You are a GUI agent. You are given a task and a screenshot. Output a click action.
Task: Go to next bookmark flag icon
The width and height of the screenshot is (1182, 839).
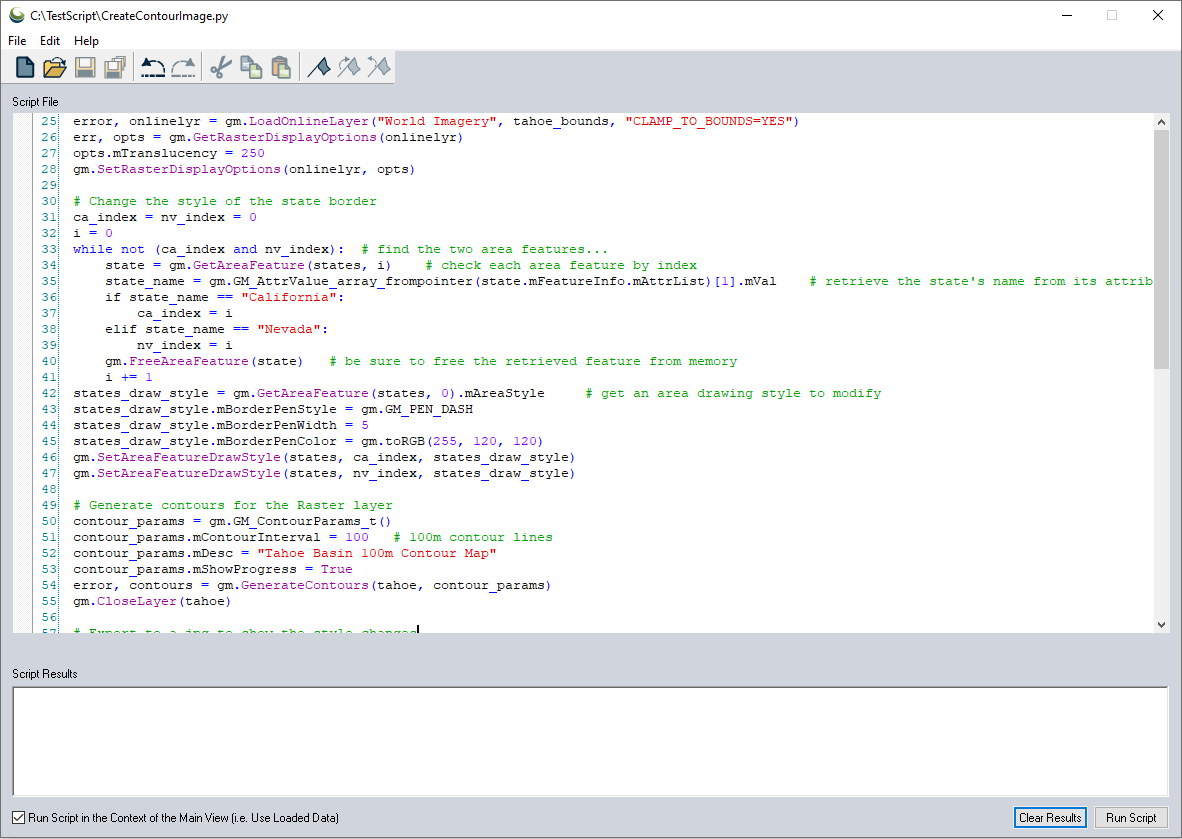348,67
